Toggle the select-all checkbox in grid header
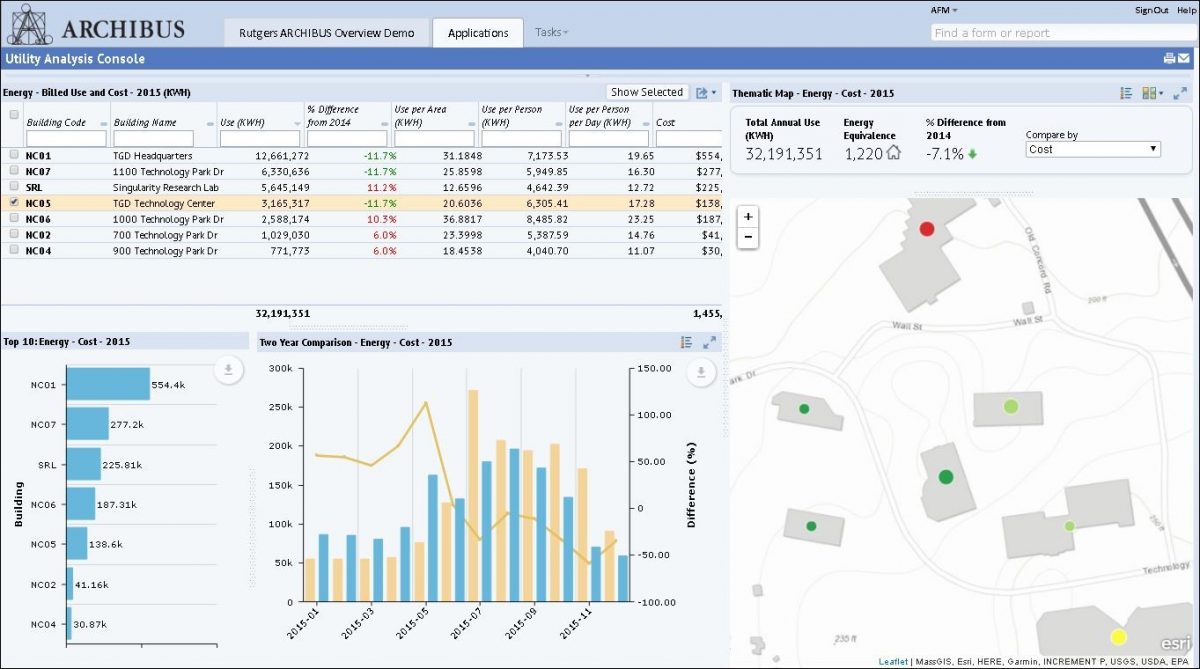Image resolution: width=1200 pixels, height=669 pixels. [x=13, y=115]
